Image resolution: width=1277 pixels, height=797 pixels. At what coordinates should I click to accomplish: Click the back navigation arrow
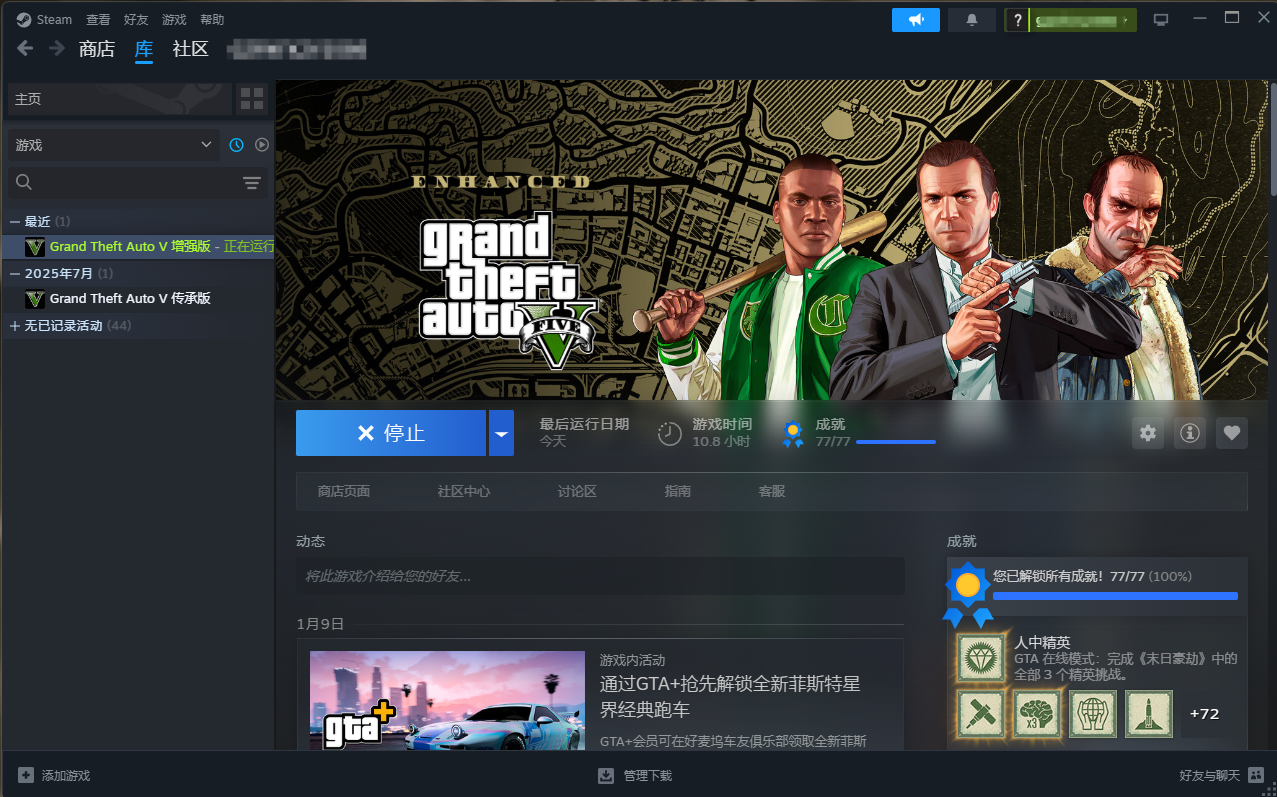25,49
